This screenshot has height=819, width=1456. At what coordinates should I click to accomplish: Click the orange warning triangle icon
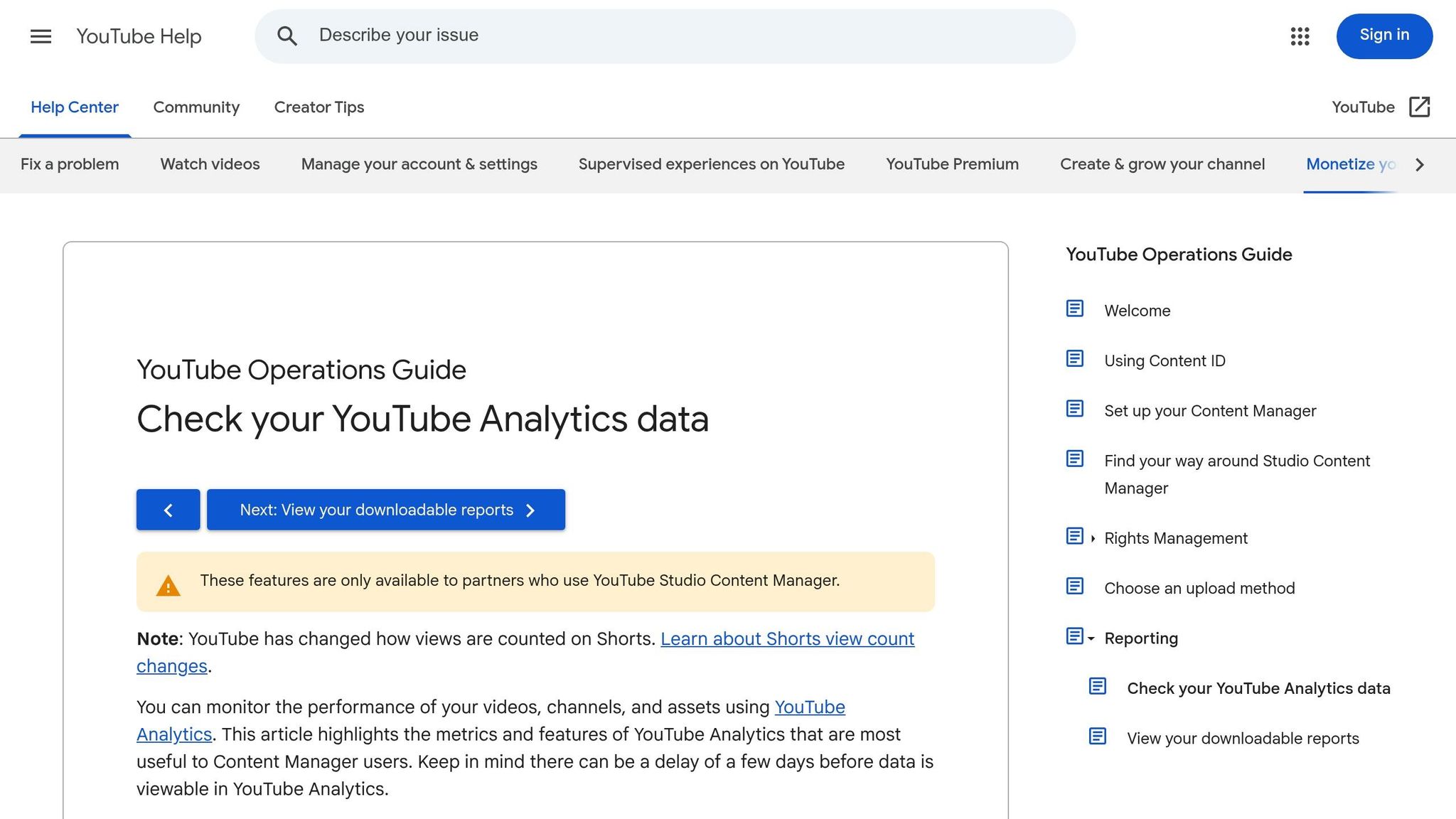[x=168, y=585]
